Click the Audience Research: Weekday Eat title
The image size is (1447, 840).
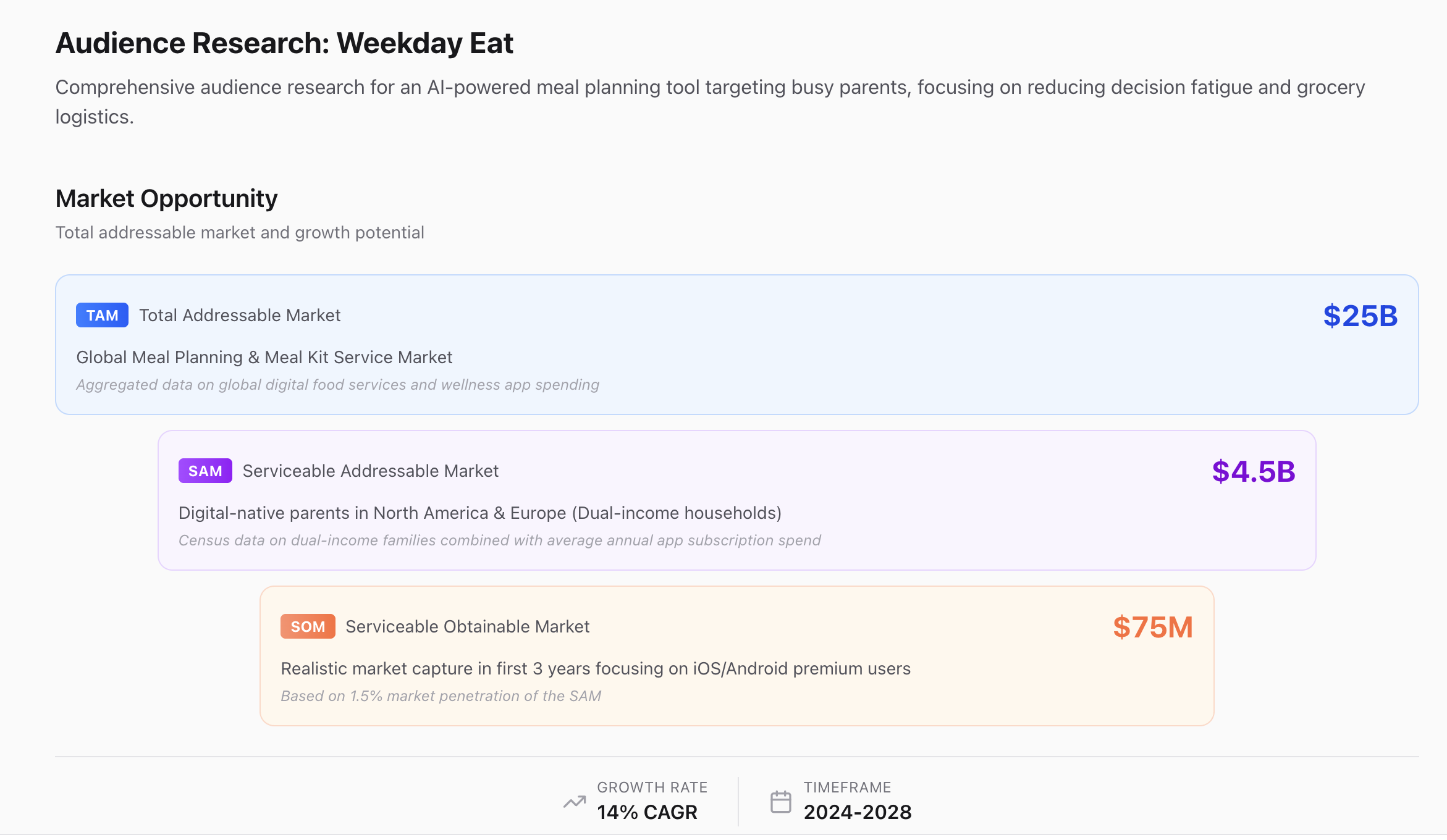[284, 43]
